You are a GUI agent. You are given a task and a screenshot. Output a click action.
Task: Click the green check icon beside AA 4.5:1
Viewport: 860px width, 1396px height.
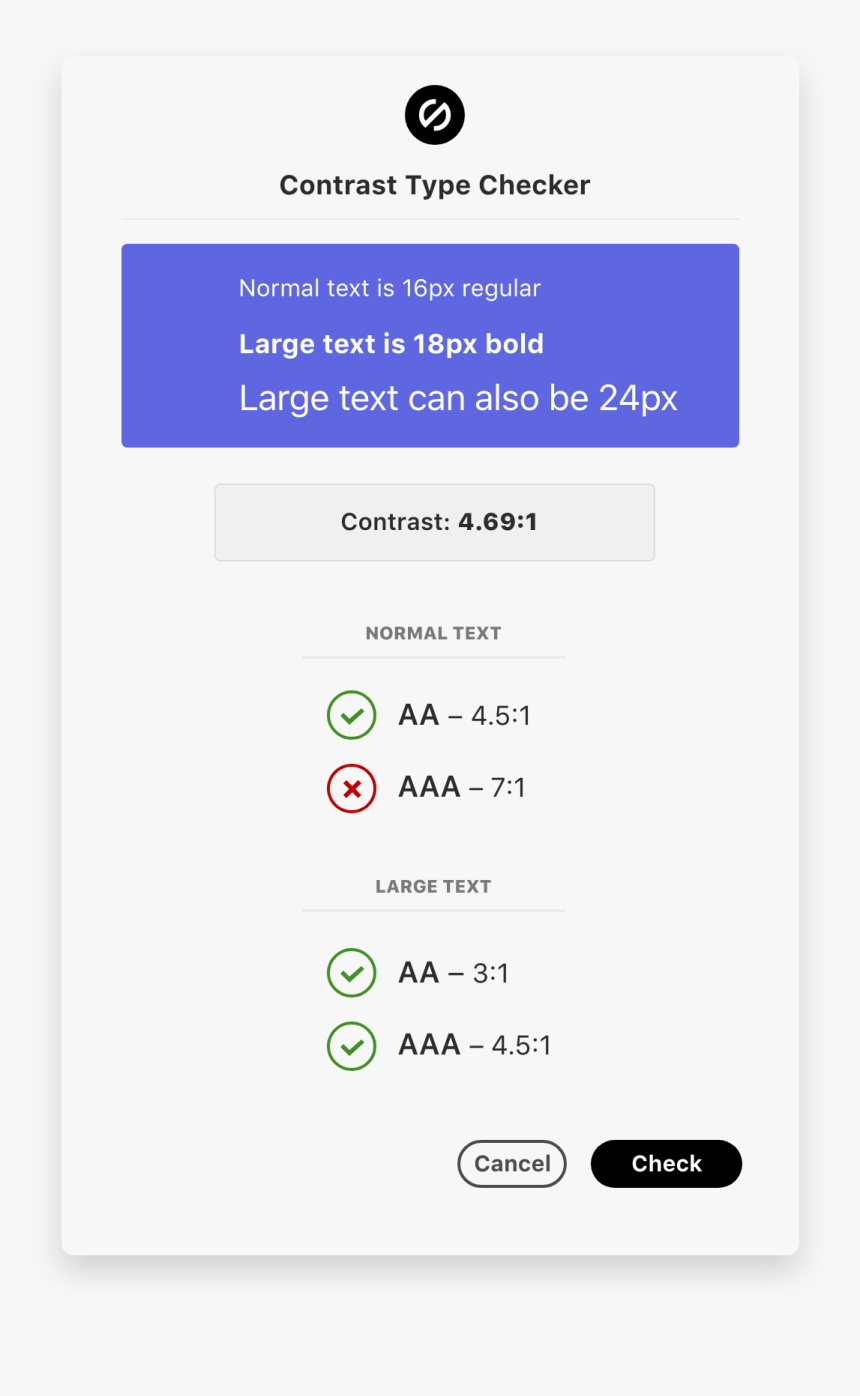pyautogui.click(x=351, y=714)
